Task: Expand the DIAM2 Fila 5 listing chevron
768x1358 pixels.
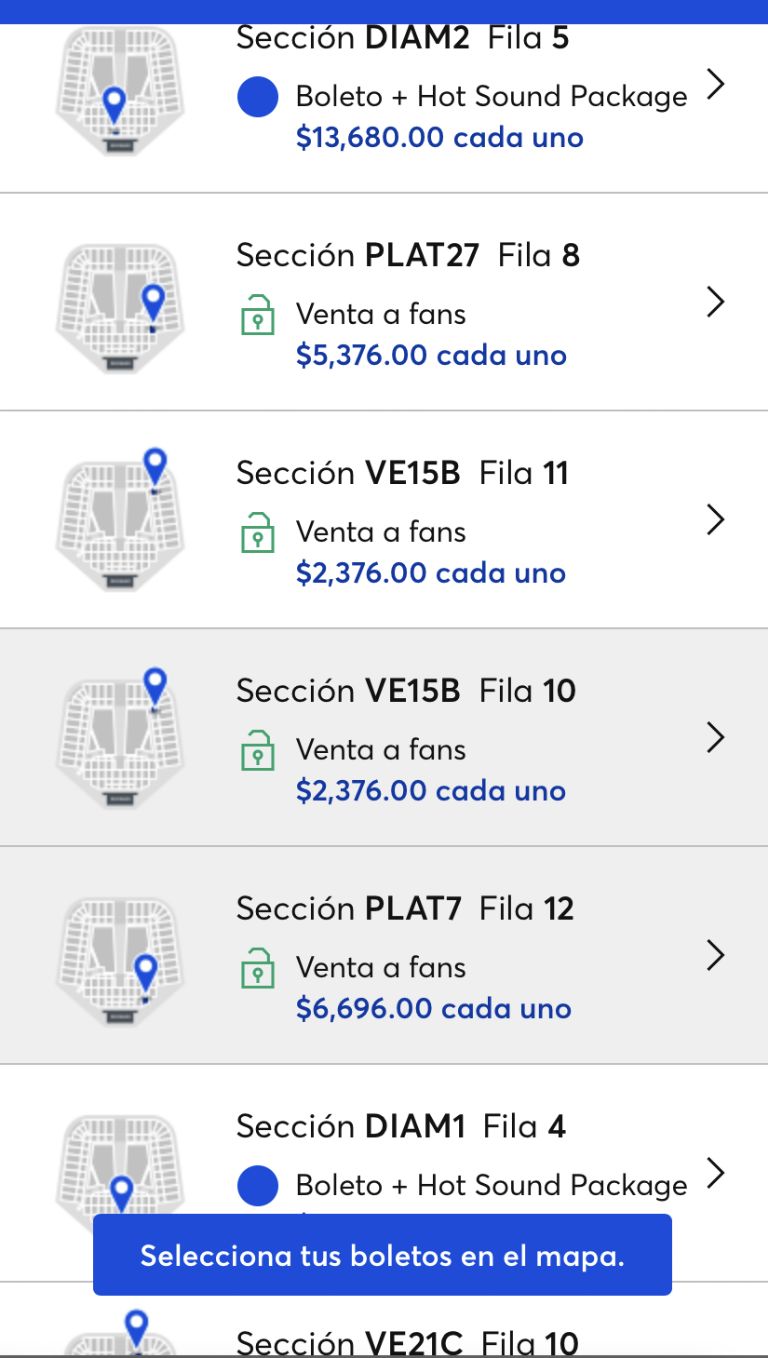Action: point(714,84)
